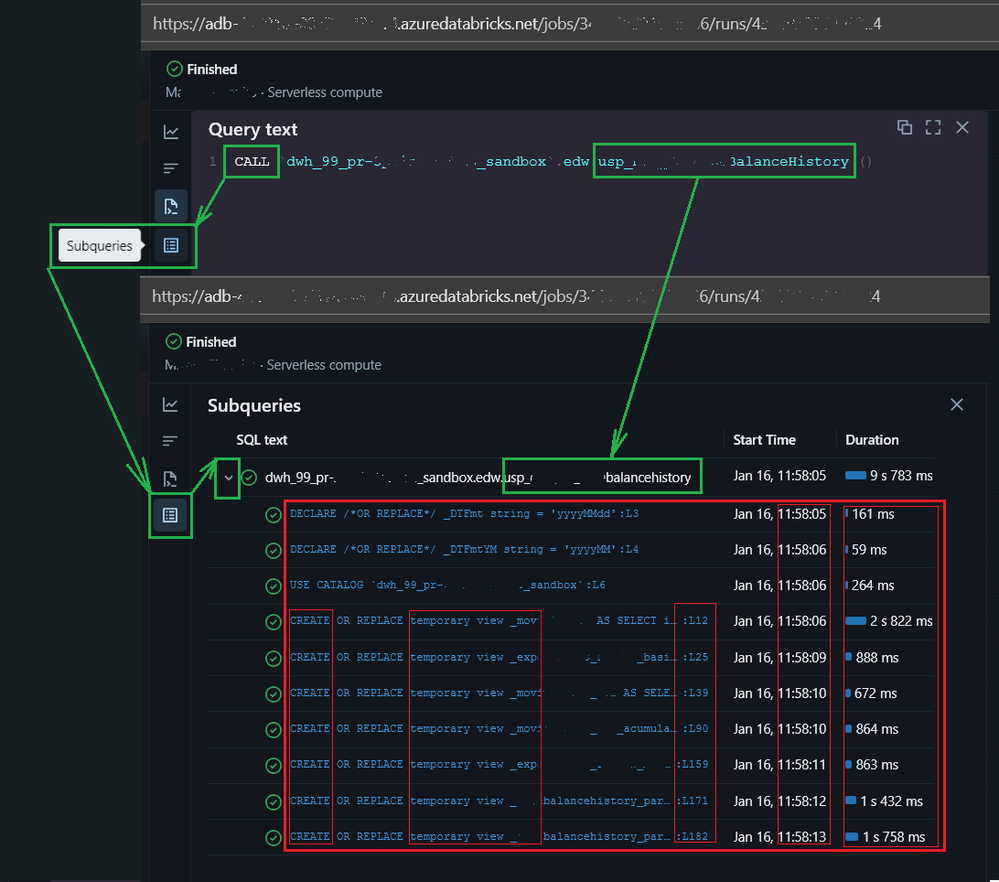Select the CALL keyword in the query editor
Image resolution: width=999 pixels, height=882 pixels.
[x=250, y=160]
